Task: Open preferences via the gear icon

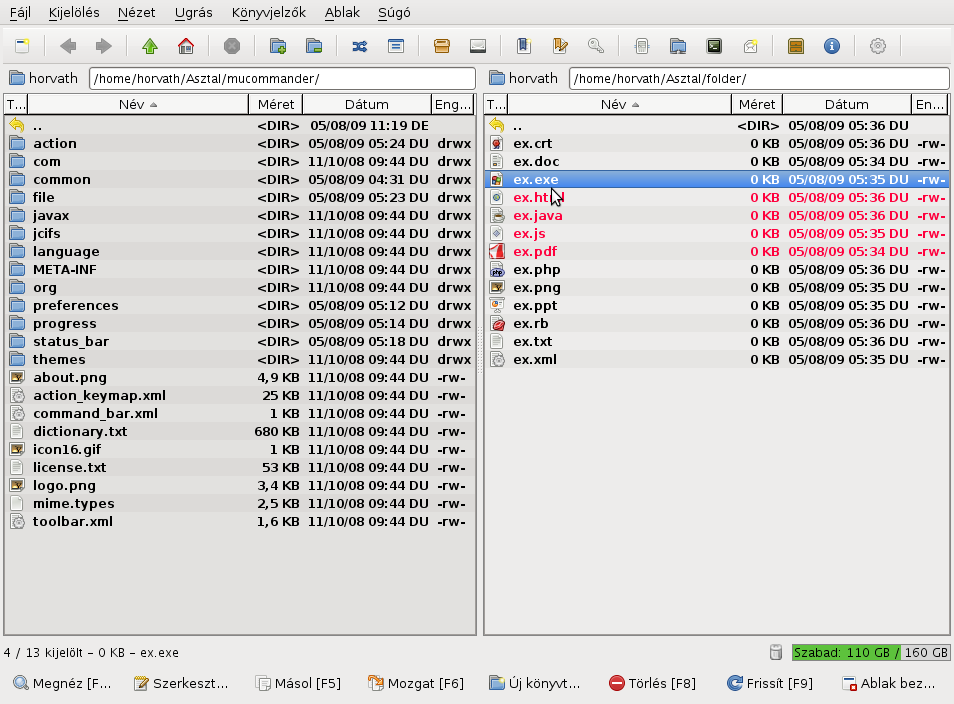Action: point(877,46)
